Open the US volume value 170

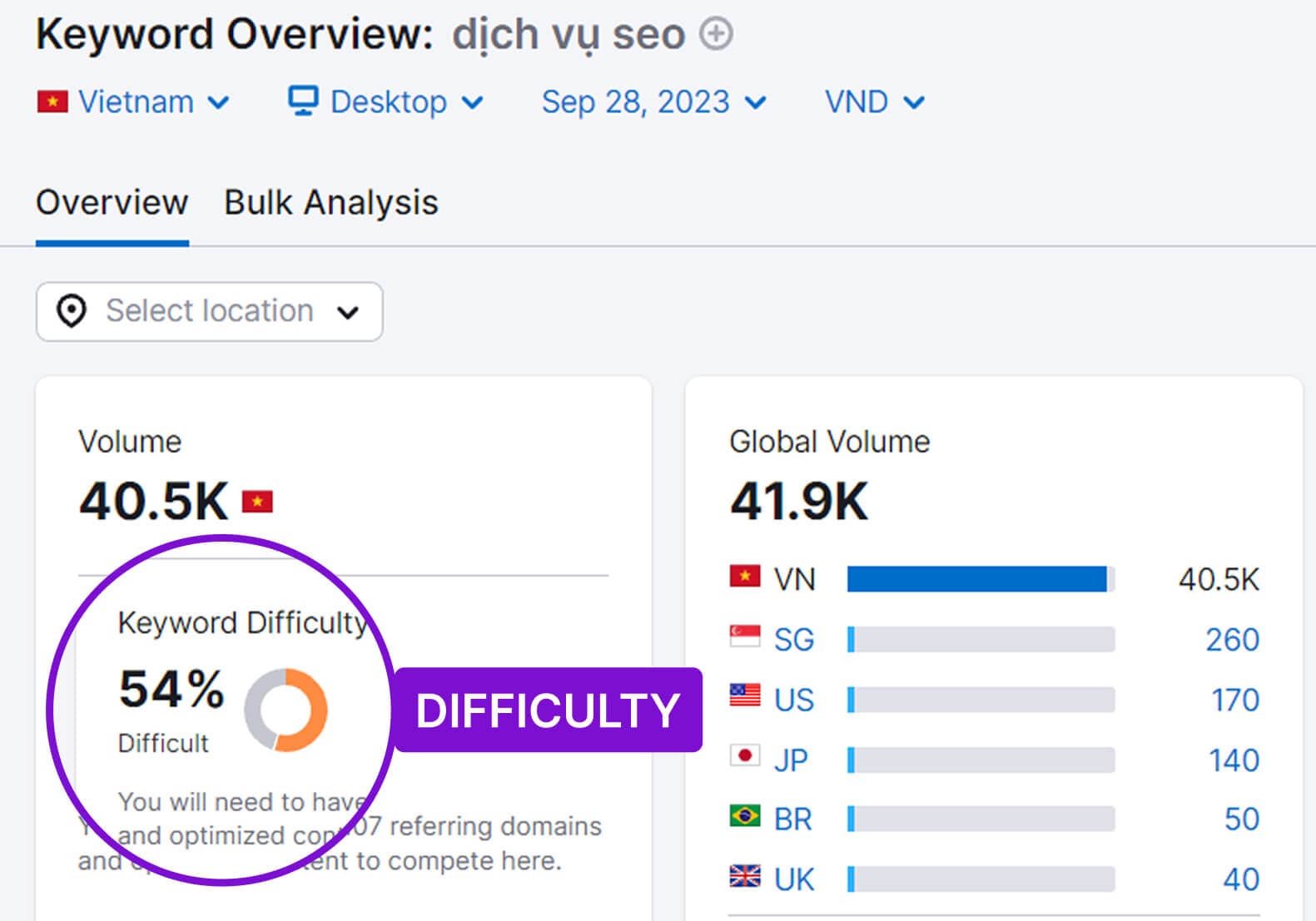(1235, 700)
